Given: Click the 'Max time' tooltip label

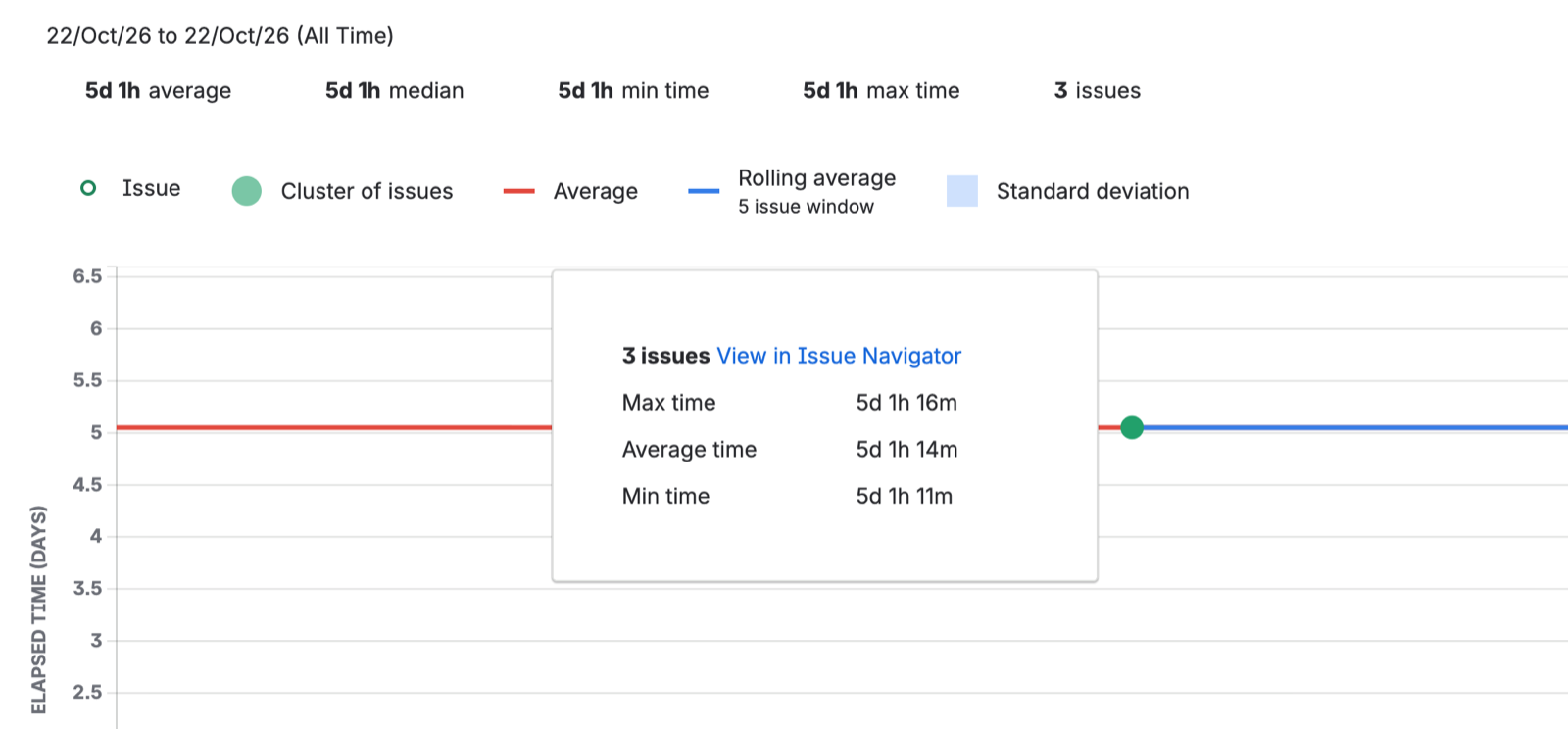Looking at the screenshot, I should pyautogui.click(x=669, y=403).
